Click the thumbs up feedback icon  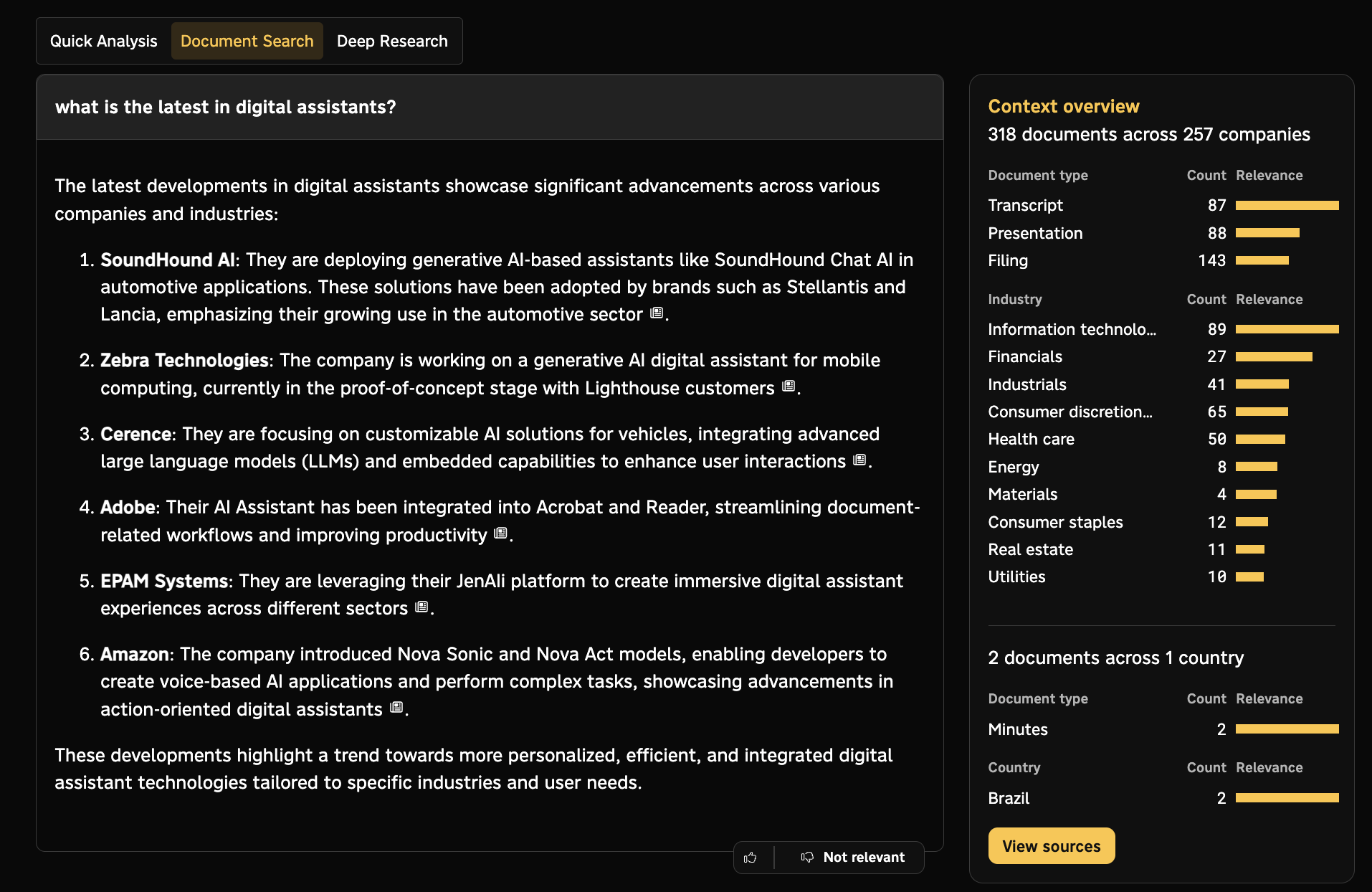click(x=751, y=857)
